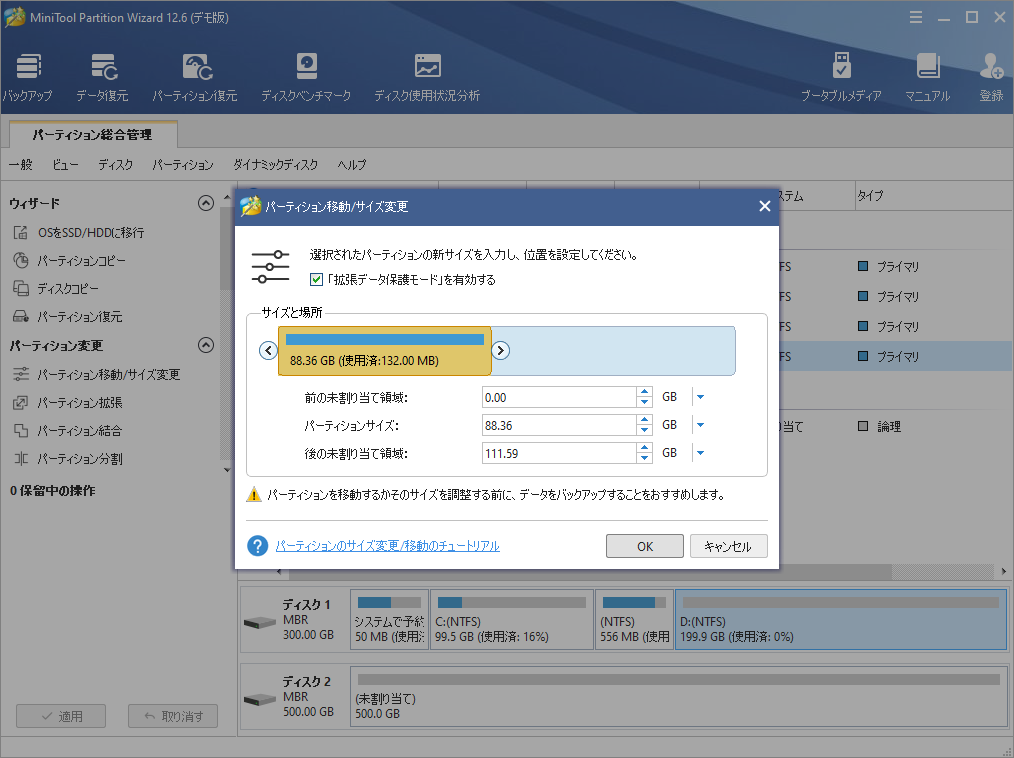1014x758 pixels.
Task: Click the パーティションサイズ input field
Action: [x=558, y=425]
